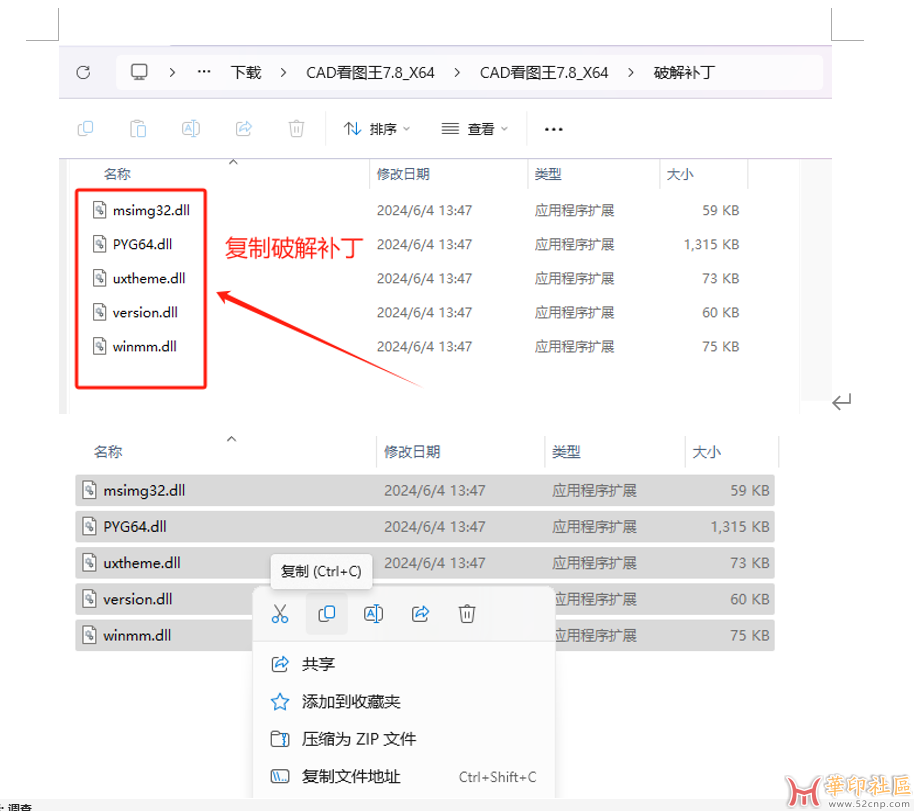
Task: Sort by lower 修改日期 column header
Action: 412,452
